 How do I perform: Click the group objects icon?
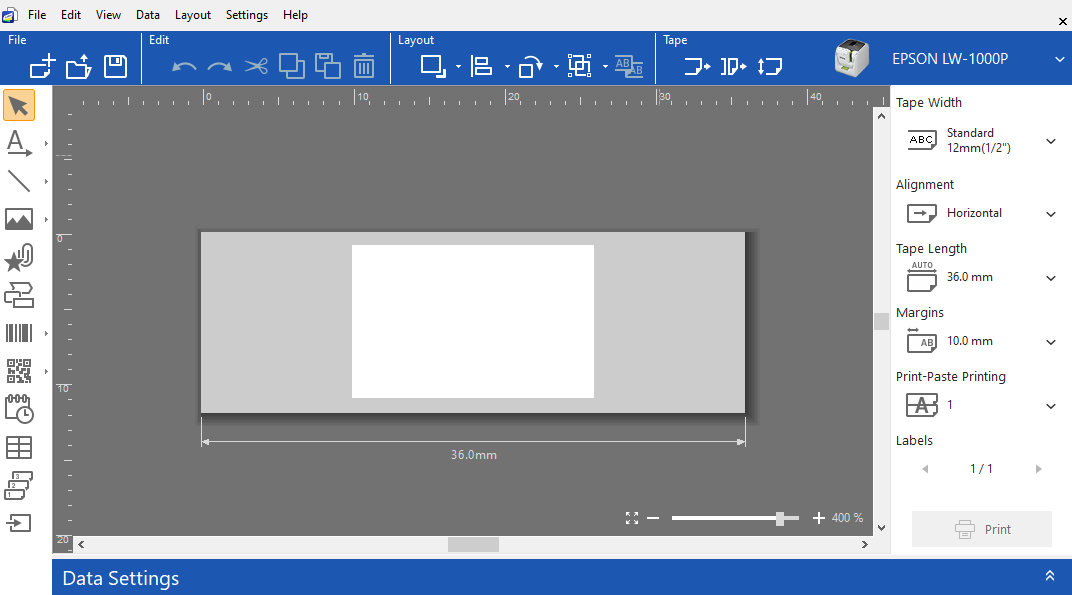pos(580,66)
